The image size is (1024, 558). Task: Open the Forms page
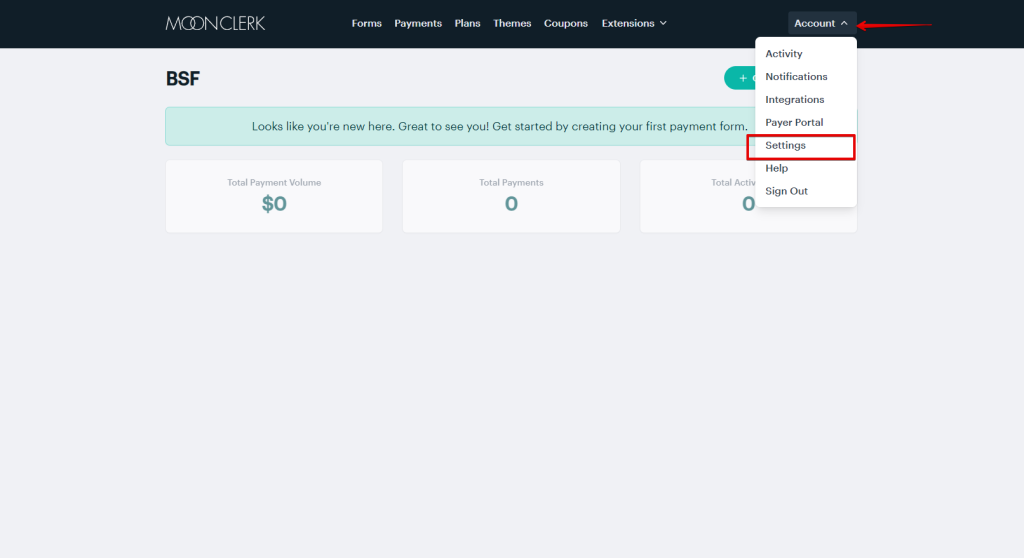(x=366, y=23)
